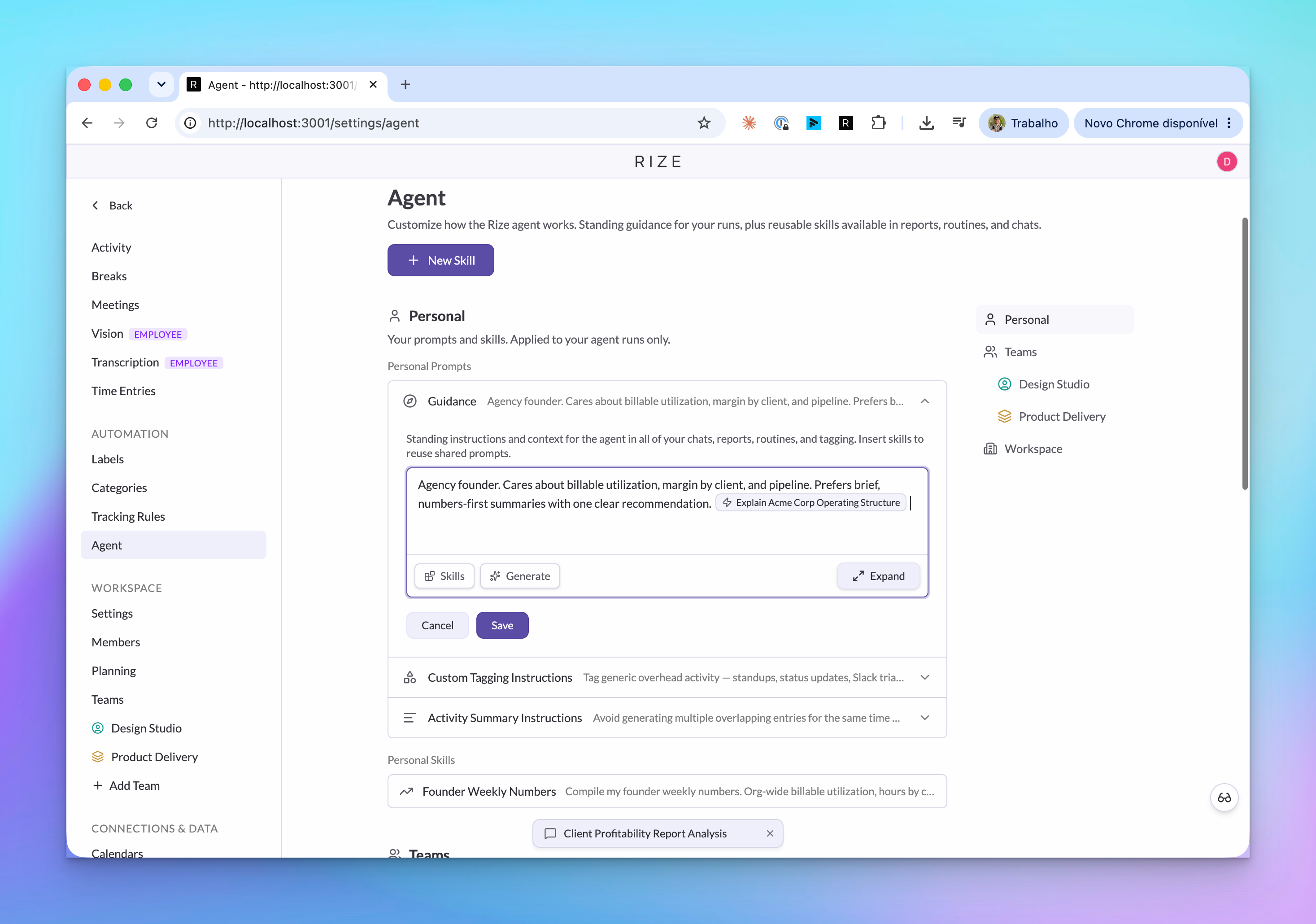Open Time Entries settings
This screenshot has width=1316, height=924.
tap(123, 391)
